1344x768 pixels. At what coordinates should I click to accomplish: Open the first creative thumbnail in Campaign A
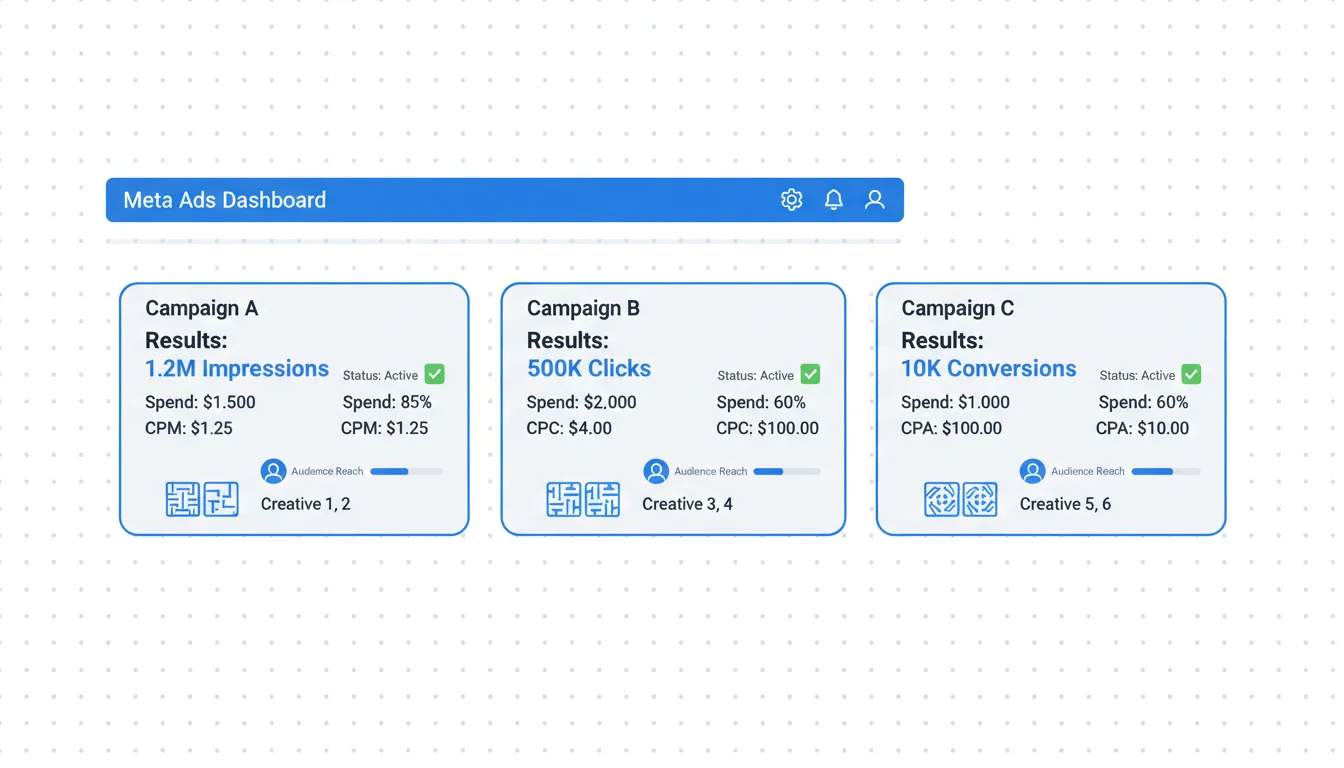pos(183,499)
